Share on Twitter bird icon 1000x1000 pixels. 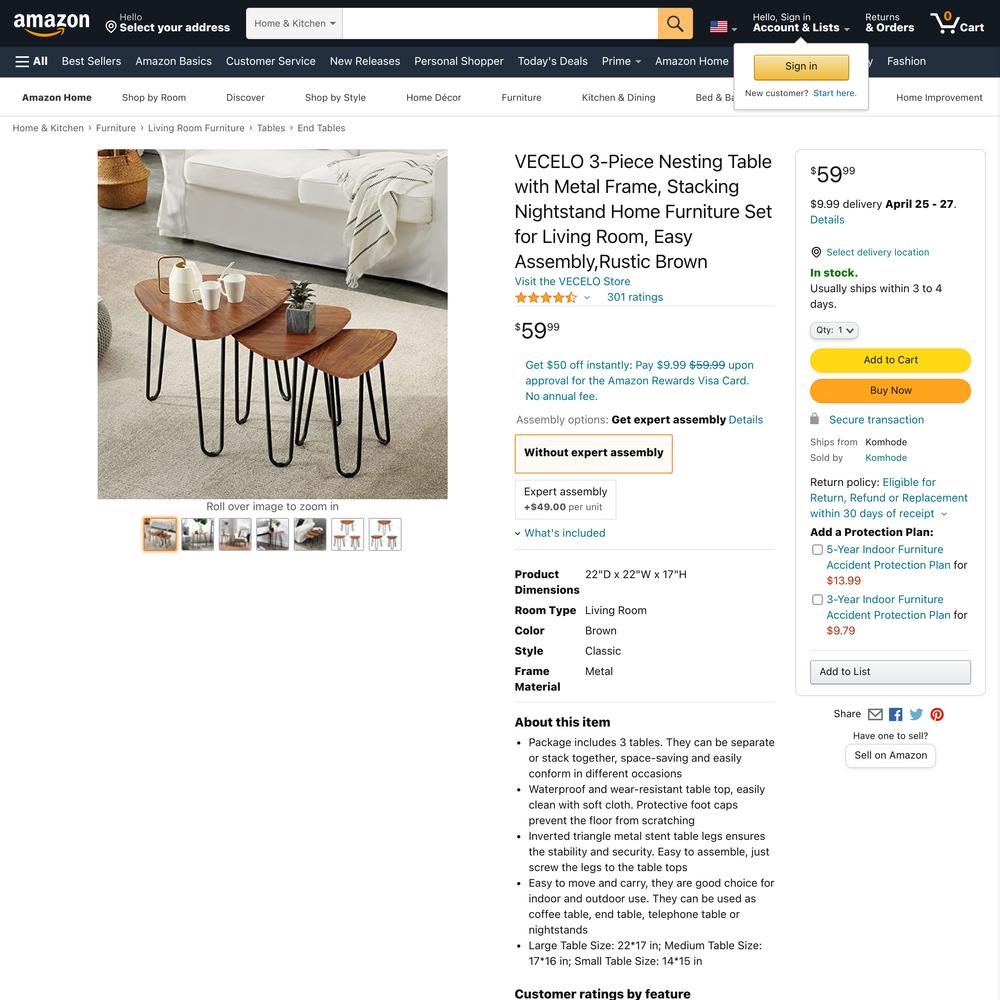916,714
